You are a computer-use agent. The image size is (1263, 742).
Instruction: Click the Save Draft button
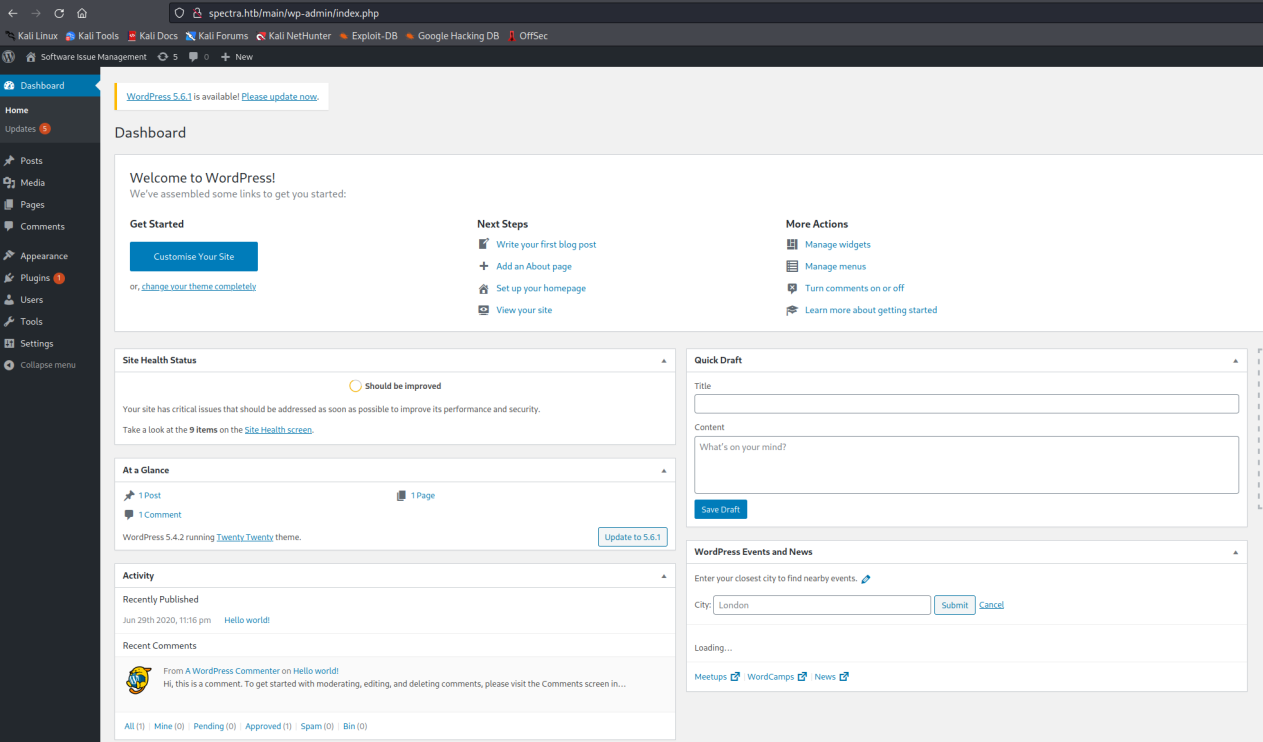720,510
